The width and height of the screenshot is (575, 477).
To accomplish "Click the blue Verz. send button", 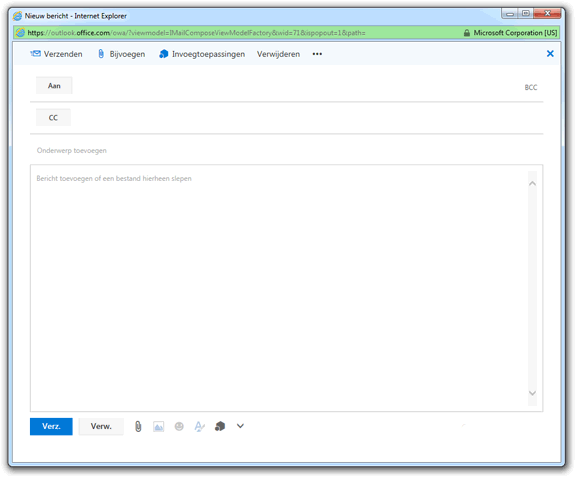I will pos(51,426).
